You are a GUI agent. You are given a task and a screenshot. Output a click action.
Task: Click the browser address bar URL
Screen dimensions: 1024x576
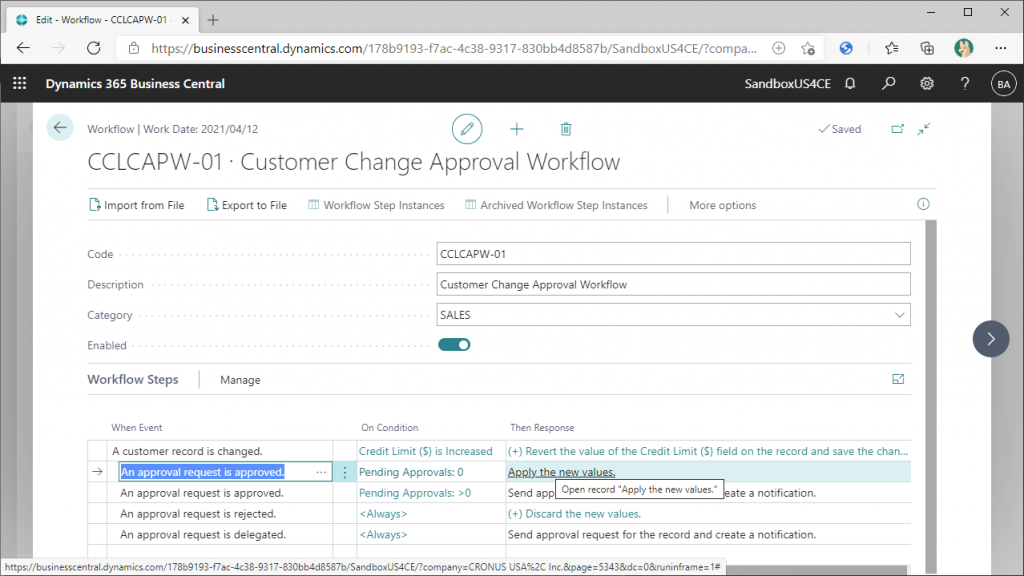point(454,48)
